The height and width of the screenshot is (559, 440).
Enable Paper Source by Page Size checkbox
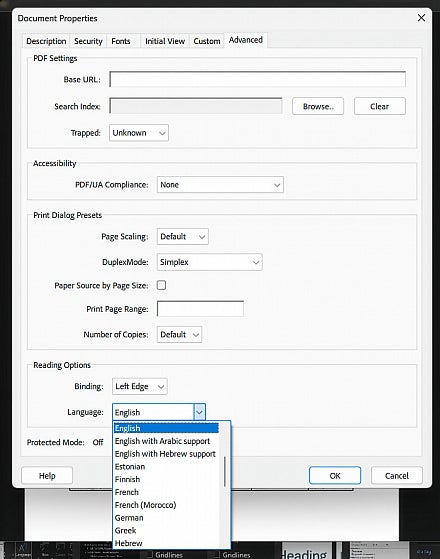coord(162,285)
